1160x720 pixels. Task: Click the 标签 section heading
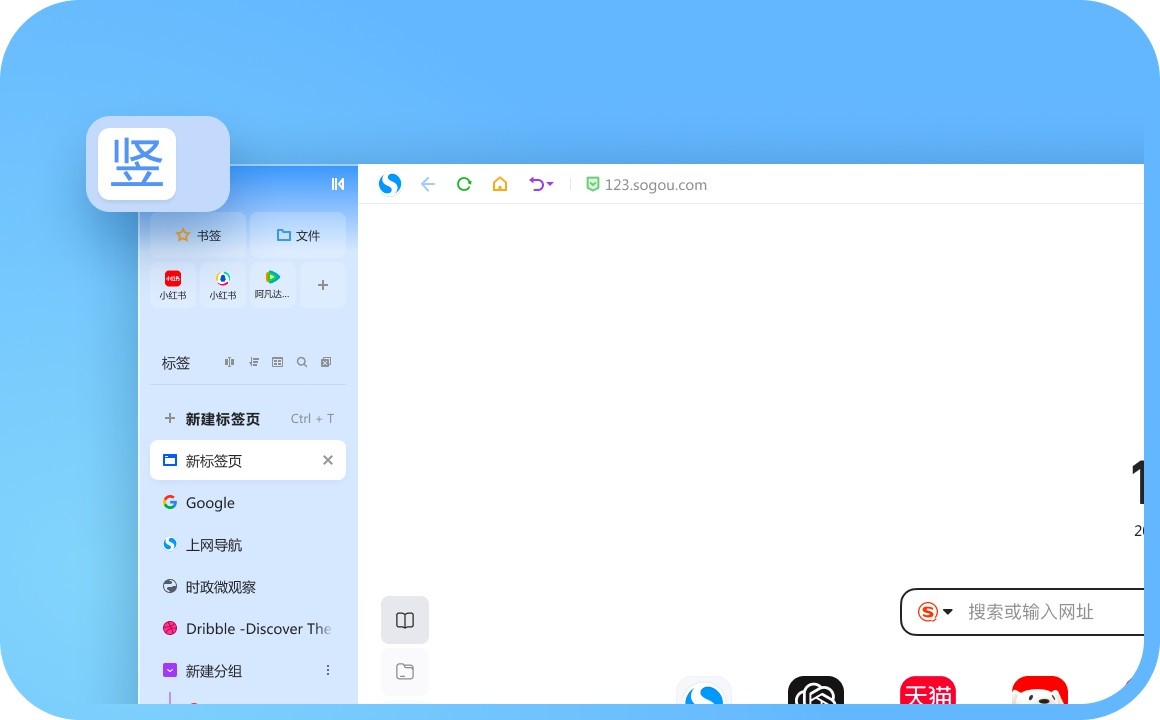click(x=176, y=363)
